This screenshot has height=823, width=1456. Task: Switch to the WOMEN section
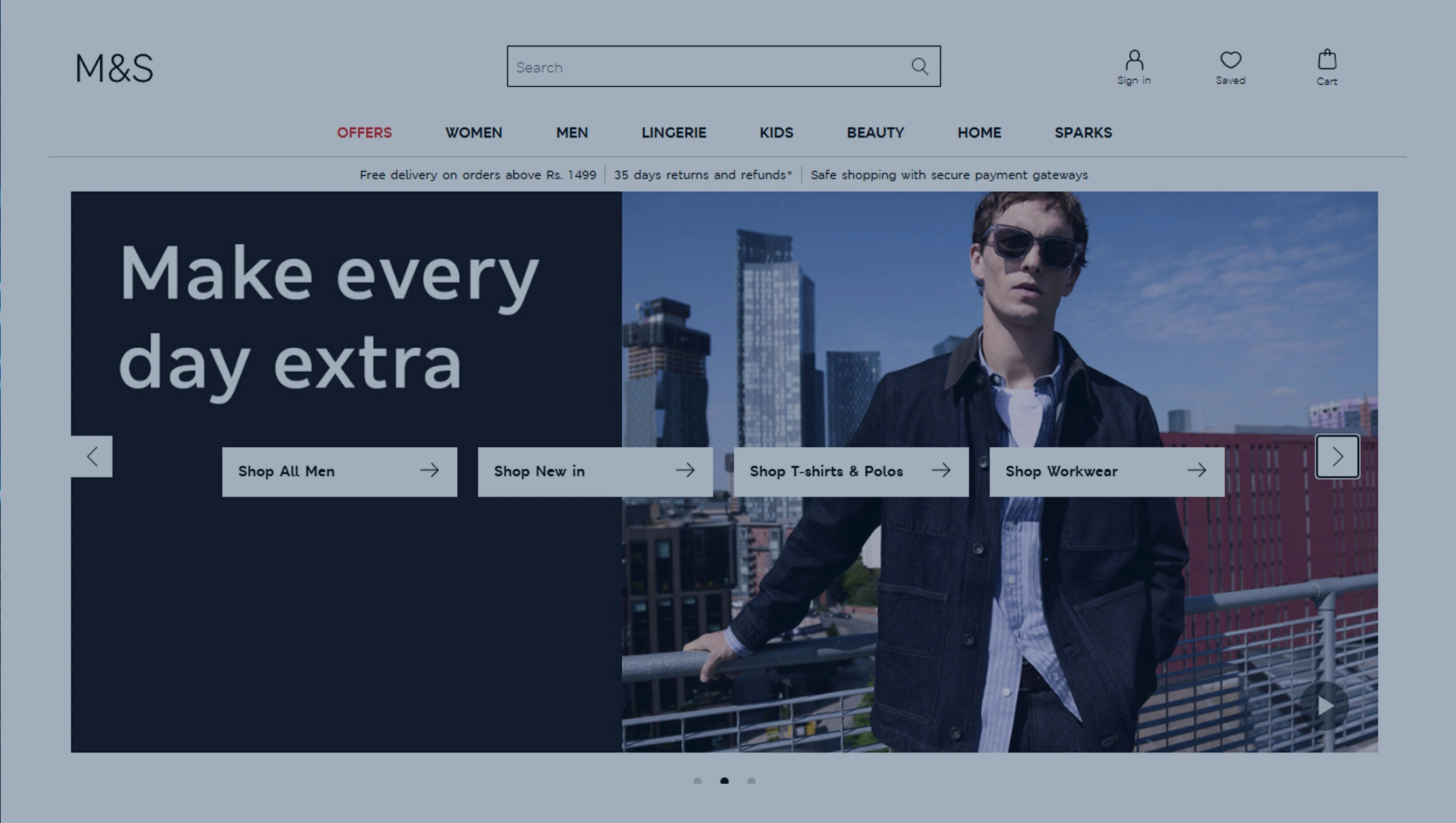pos(473,132)
